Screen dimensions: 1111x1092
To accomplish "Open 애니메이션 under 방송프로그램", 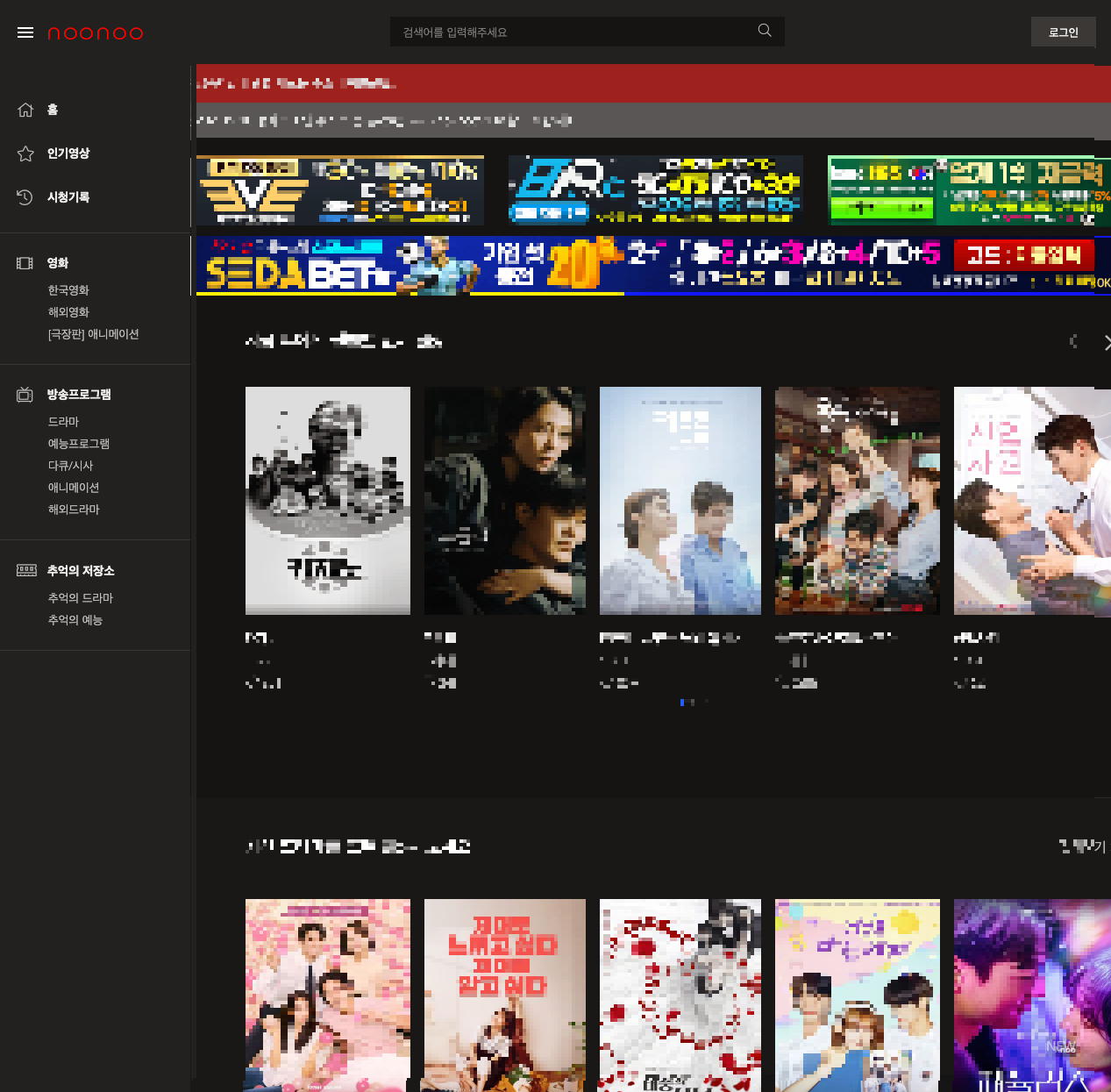I will click(x=74, y=488).
